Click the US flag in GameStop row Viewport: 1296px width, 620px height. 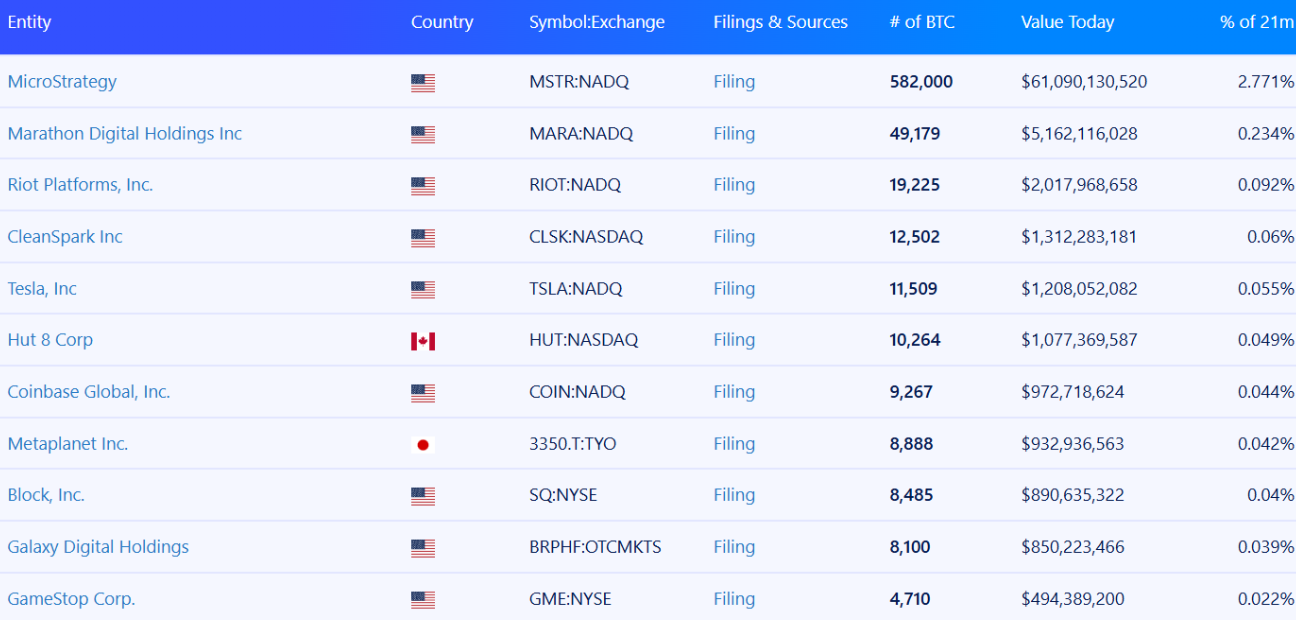423,600
